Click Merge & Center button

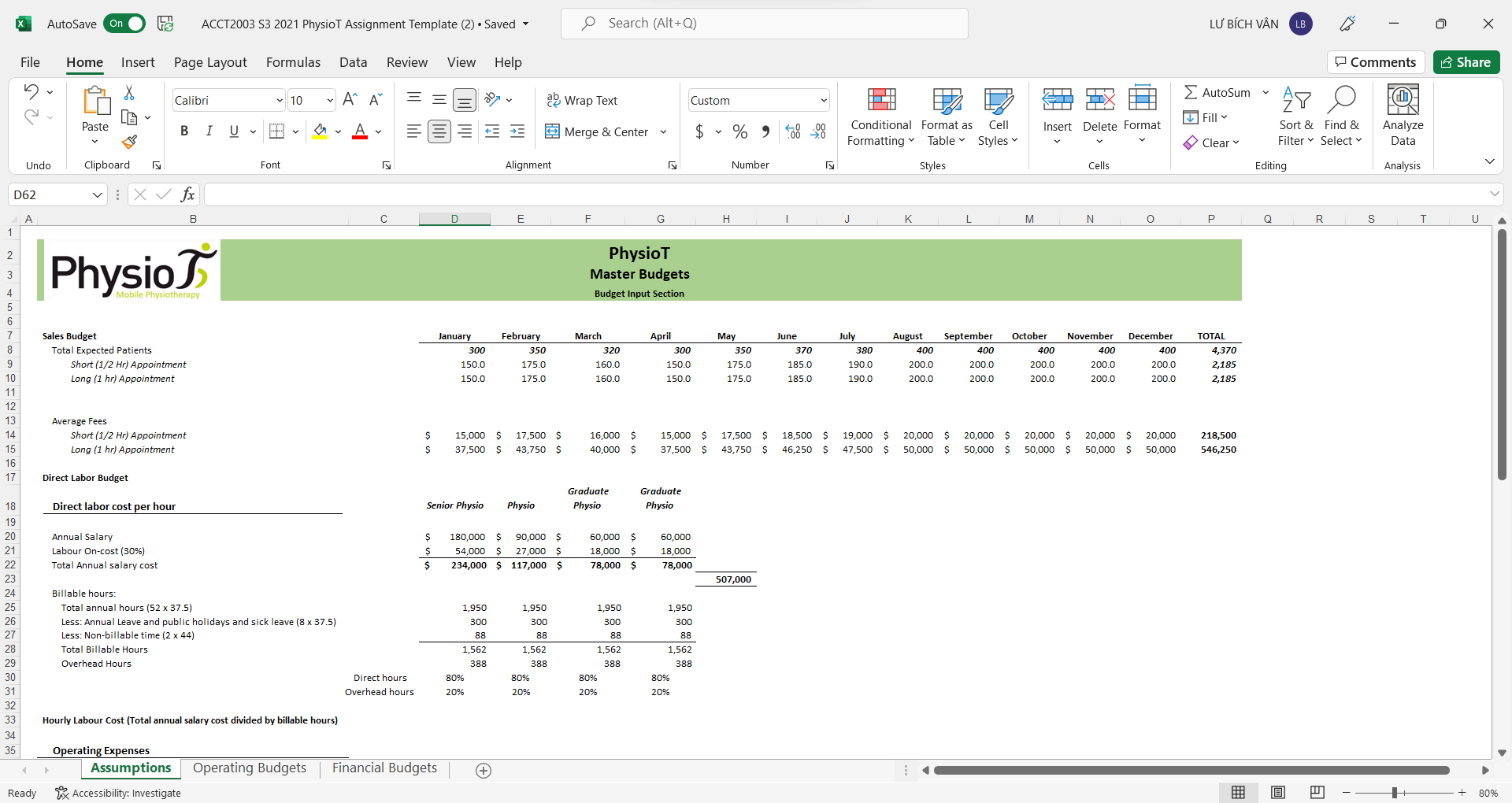(x=597, y=132)
